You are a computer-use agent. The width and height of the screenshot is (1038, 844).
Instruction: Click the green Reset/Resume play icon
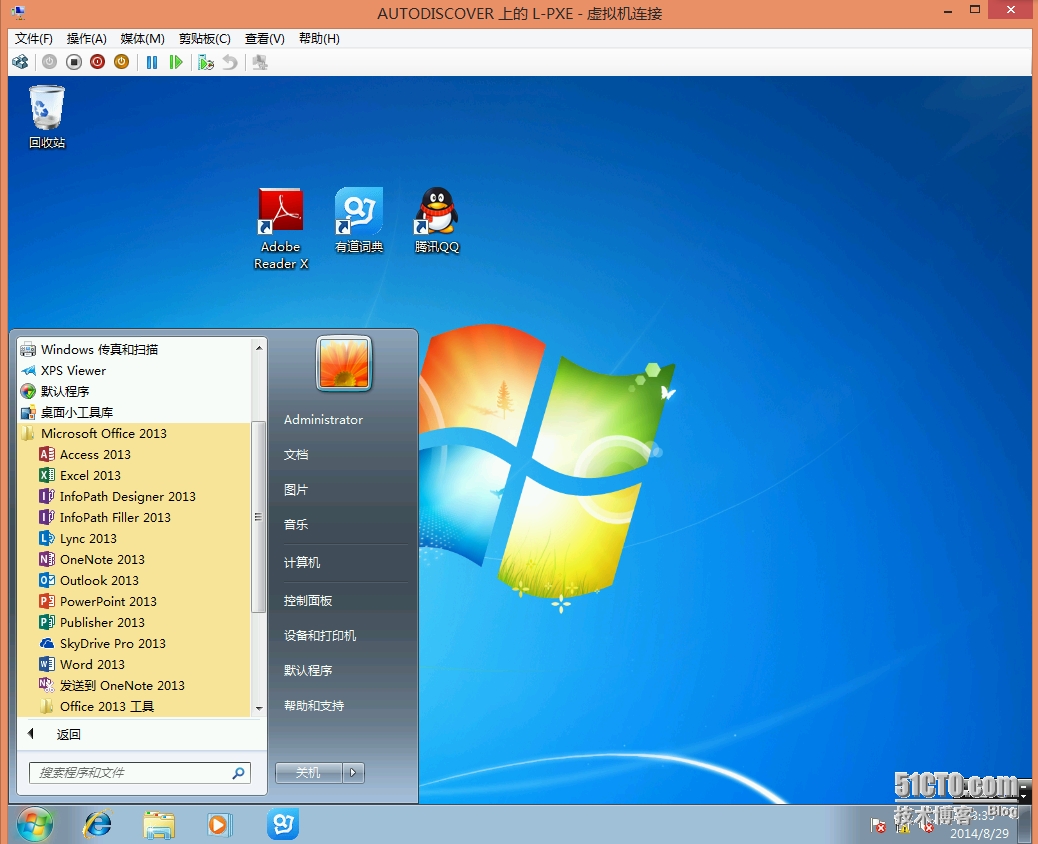tap(175, 62)
